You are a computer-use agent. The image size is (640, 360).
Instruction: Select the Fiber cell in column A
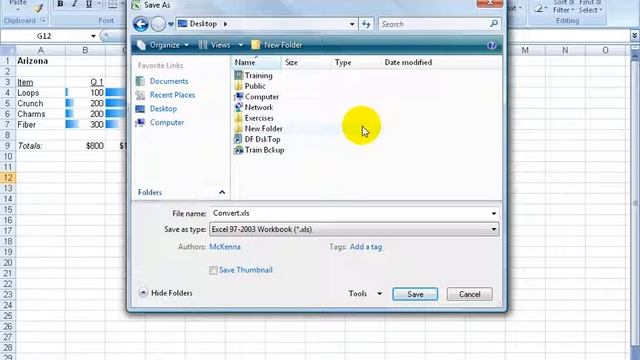[x=40, y=124]
